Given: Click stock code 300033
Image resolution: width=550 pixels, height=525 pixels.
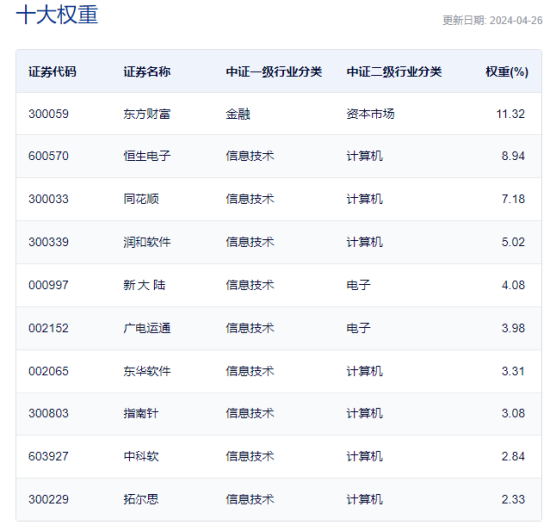Looking at the screenshot, I should pyautogui.click(x=48, y=199).
